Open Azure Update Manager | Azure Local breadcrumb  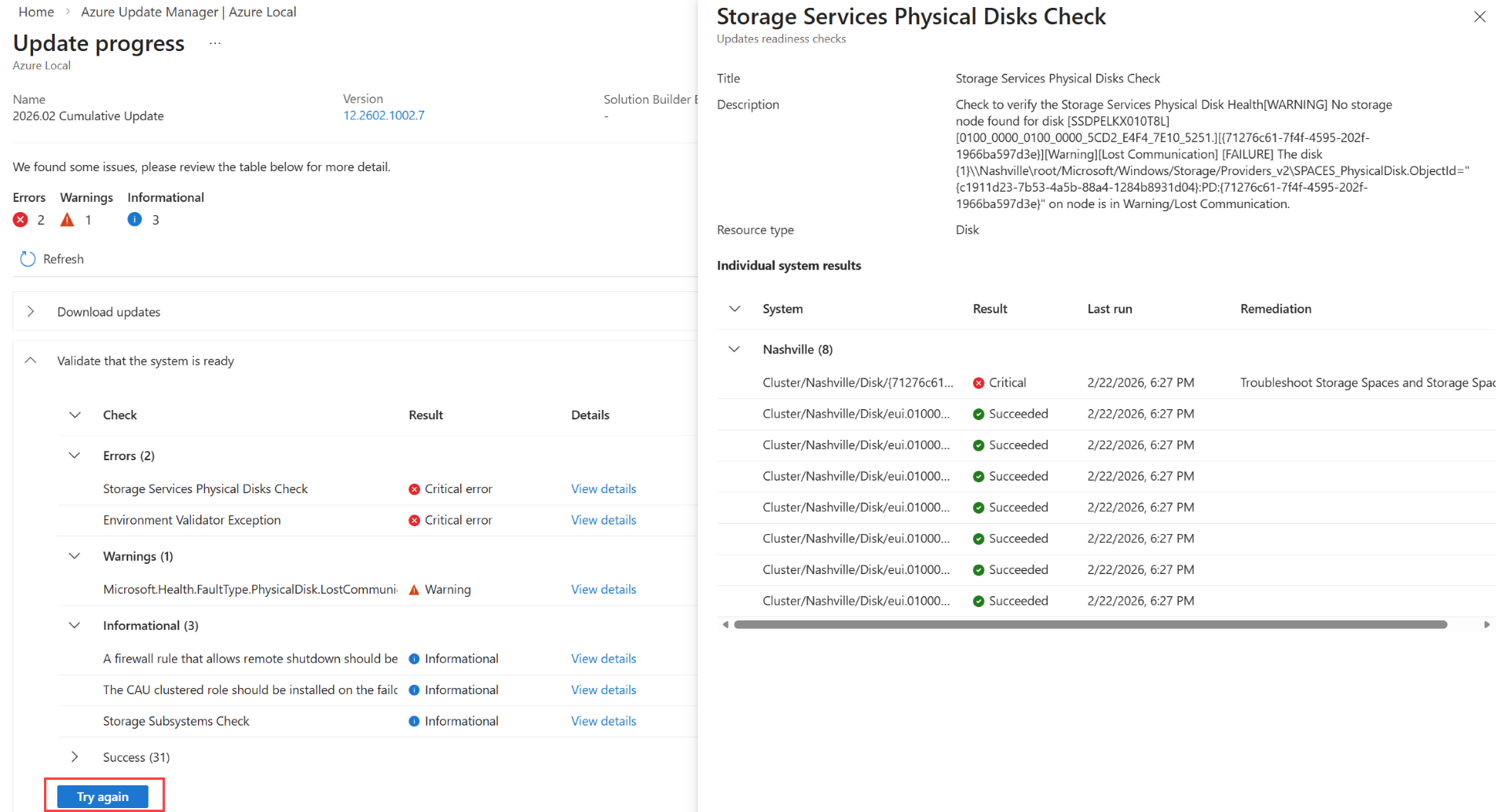(188, 12)
